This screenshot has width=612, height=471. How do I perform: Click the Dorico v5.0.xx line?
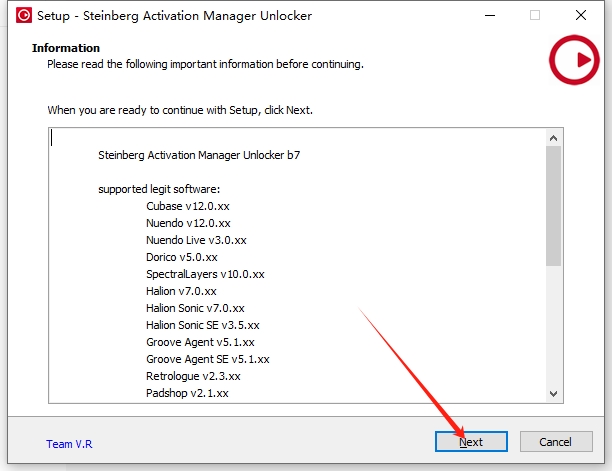181,257
